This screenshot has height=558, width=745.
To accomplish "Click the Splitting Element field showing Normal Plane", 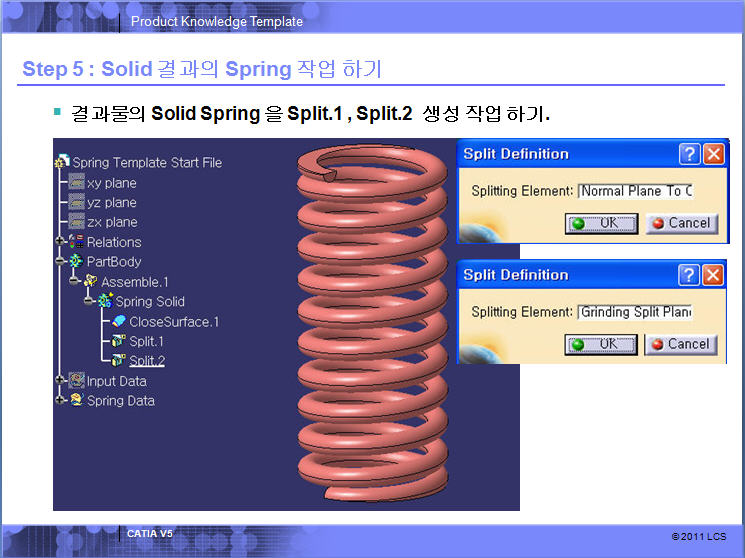I will pos(636,191).
